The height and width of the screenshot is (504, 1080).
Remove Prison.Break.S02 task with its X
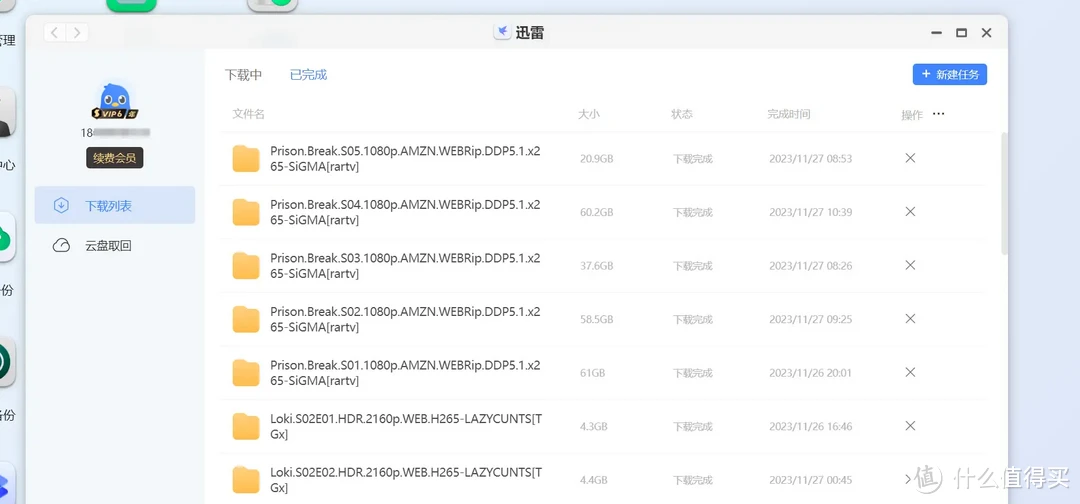[x=910, y=319]
